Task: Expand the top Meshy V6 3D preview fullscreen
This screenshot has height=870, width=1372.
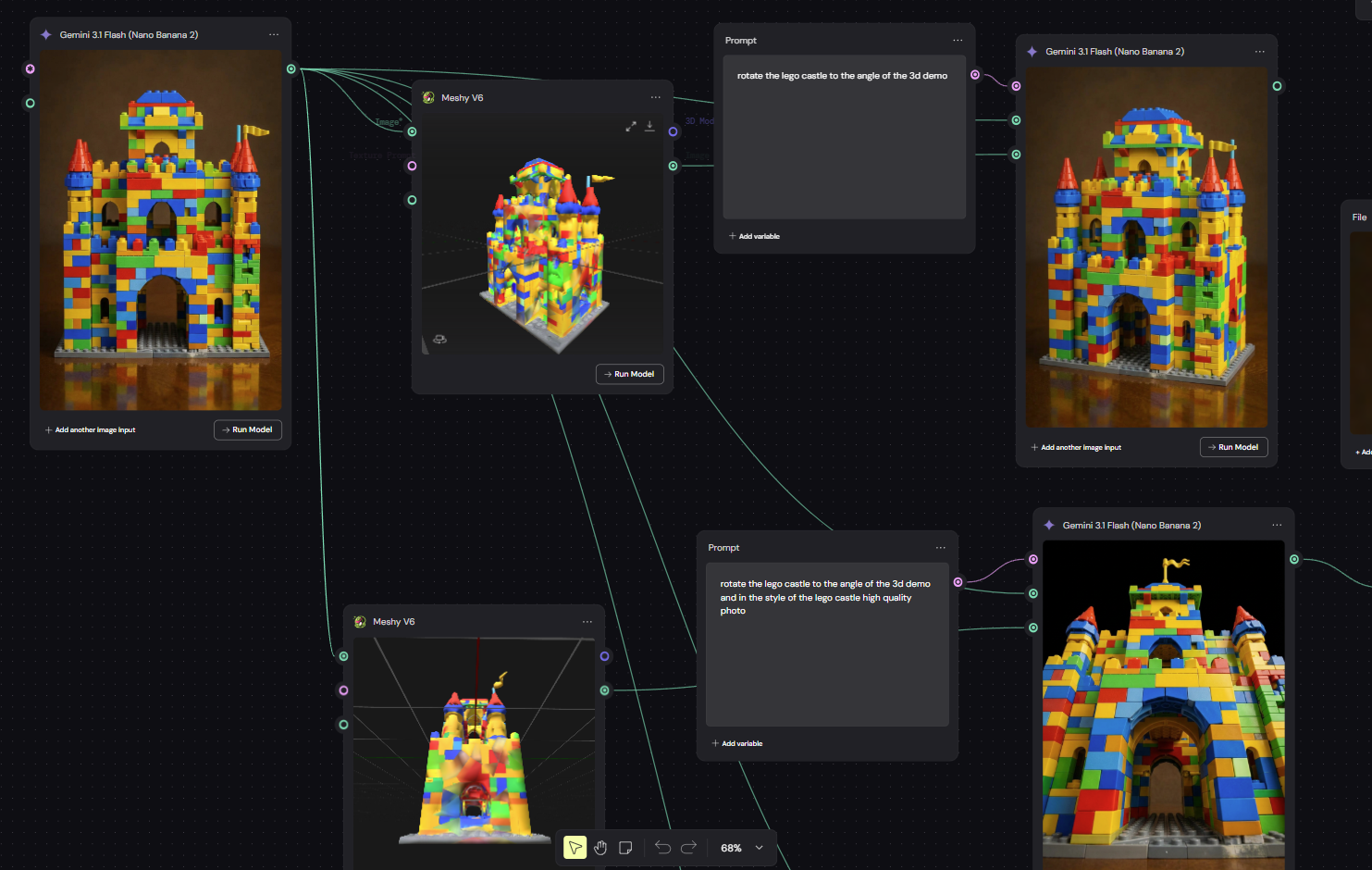Action: (x=631, y=126)
